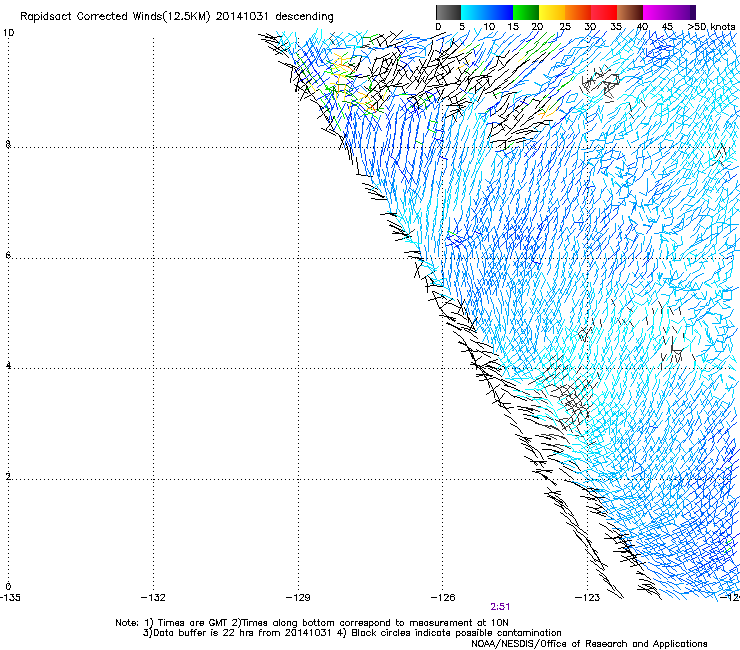This screenshot has height=650, width=740.
Task: Click the '-126' longitude axis label
Action: (x=443, y=598)
